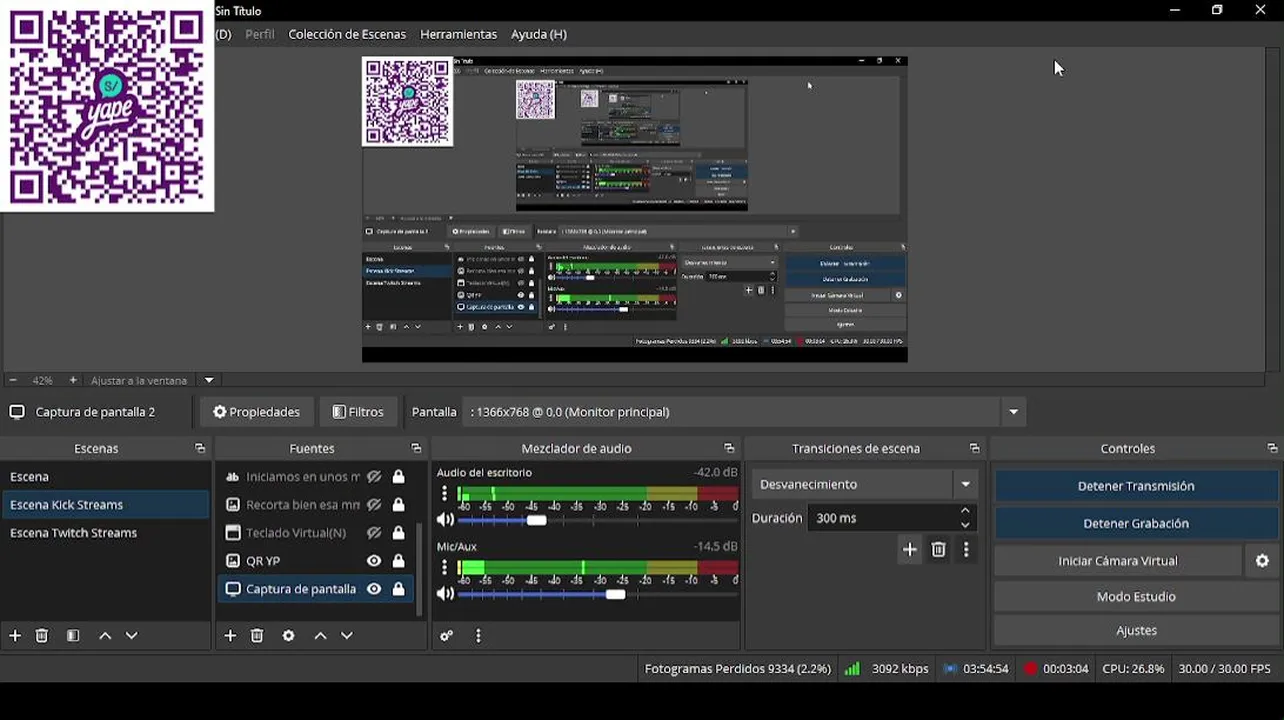Delete the selected scene via trash icon
This screenshot has height=720, width=1284.
42,636
